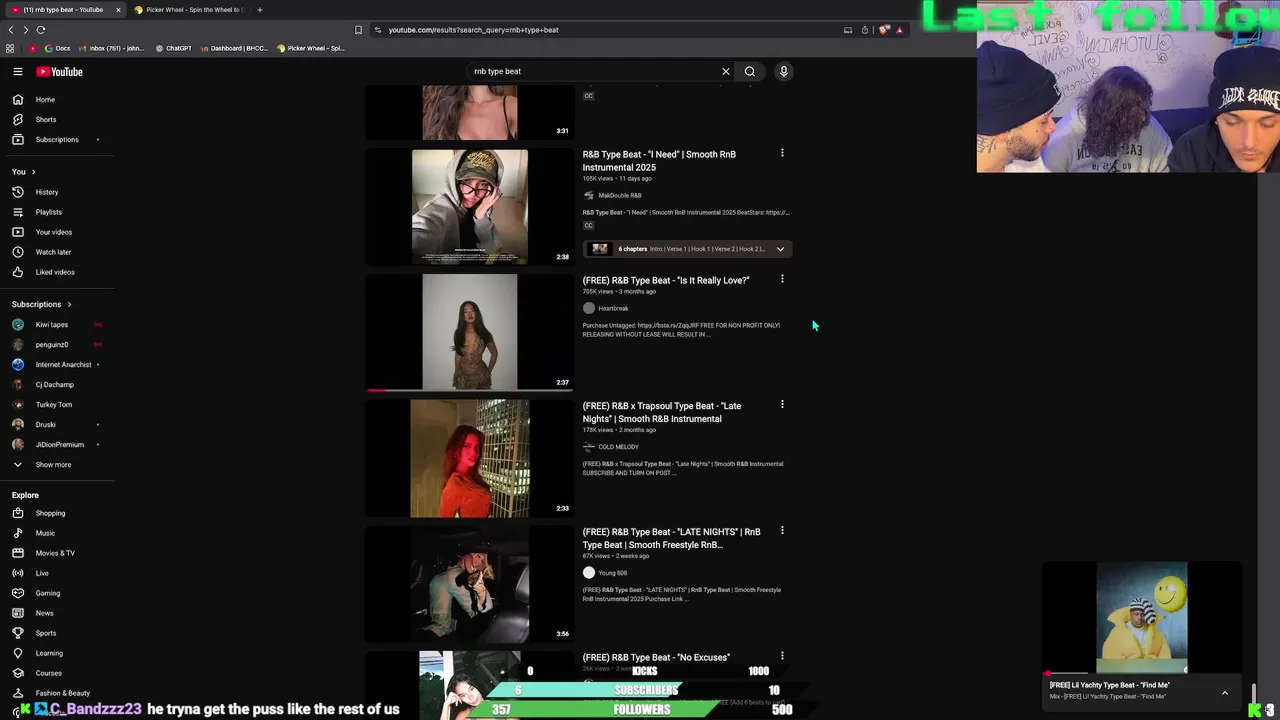Expand the 6 chapters dropdown

pos(780,249)
